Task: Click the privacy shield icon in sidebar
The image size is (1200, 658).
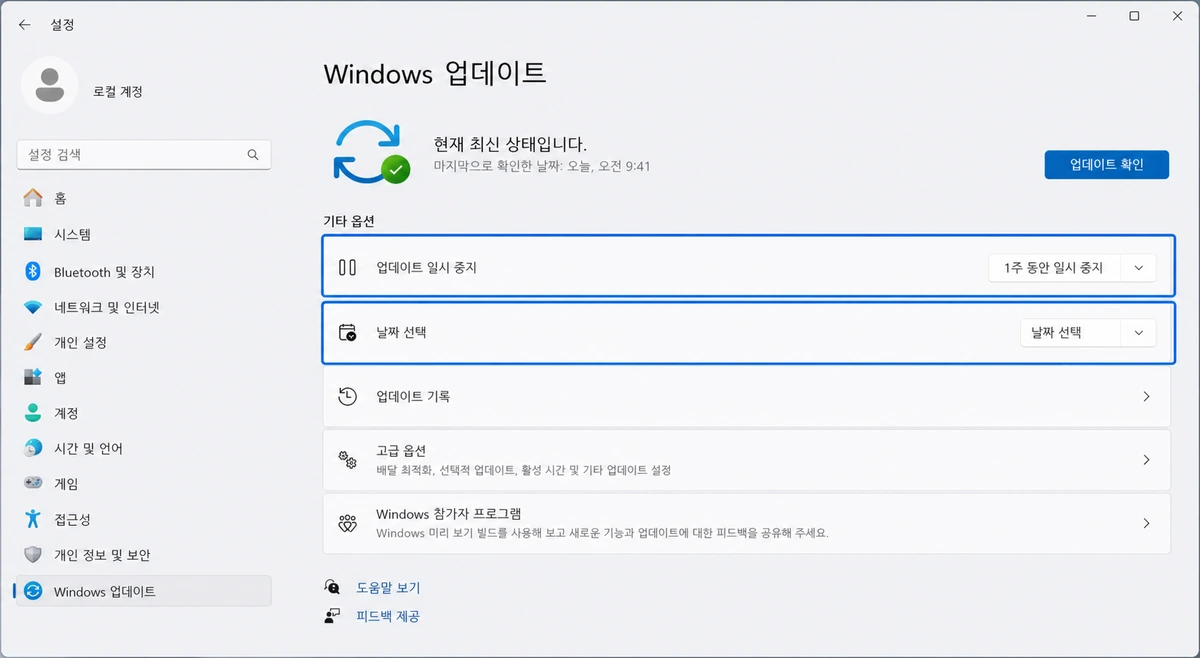Action: coord(33,554)
